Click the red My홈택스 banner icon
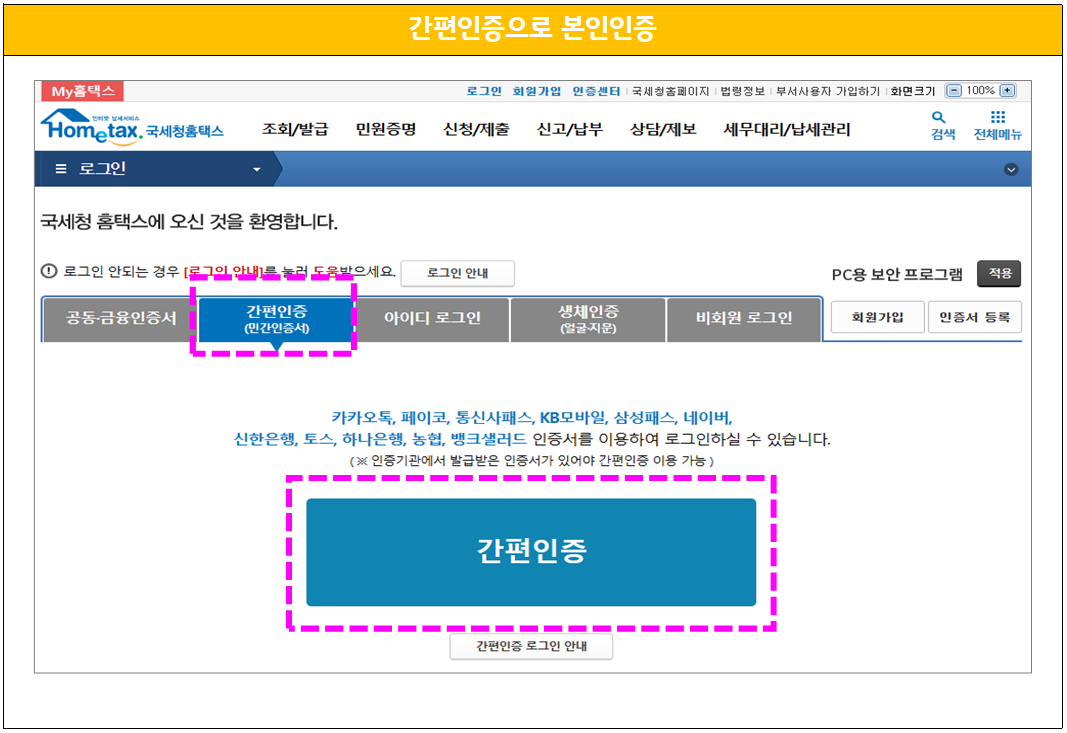Image resolution: width=1067 pixels, height=733 pixels. (80, 91)
